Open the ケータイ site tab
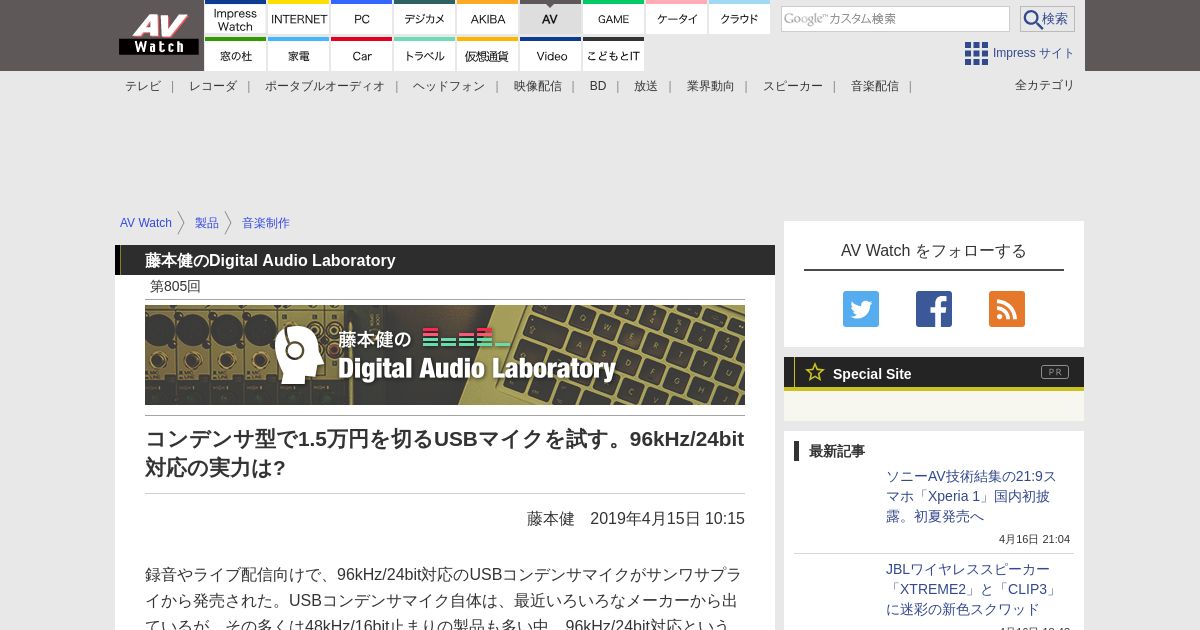This screenshot has width=1200, height=630. (x=677, y=18)
